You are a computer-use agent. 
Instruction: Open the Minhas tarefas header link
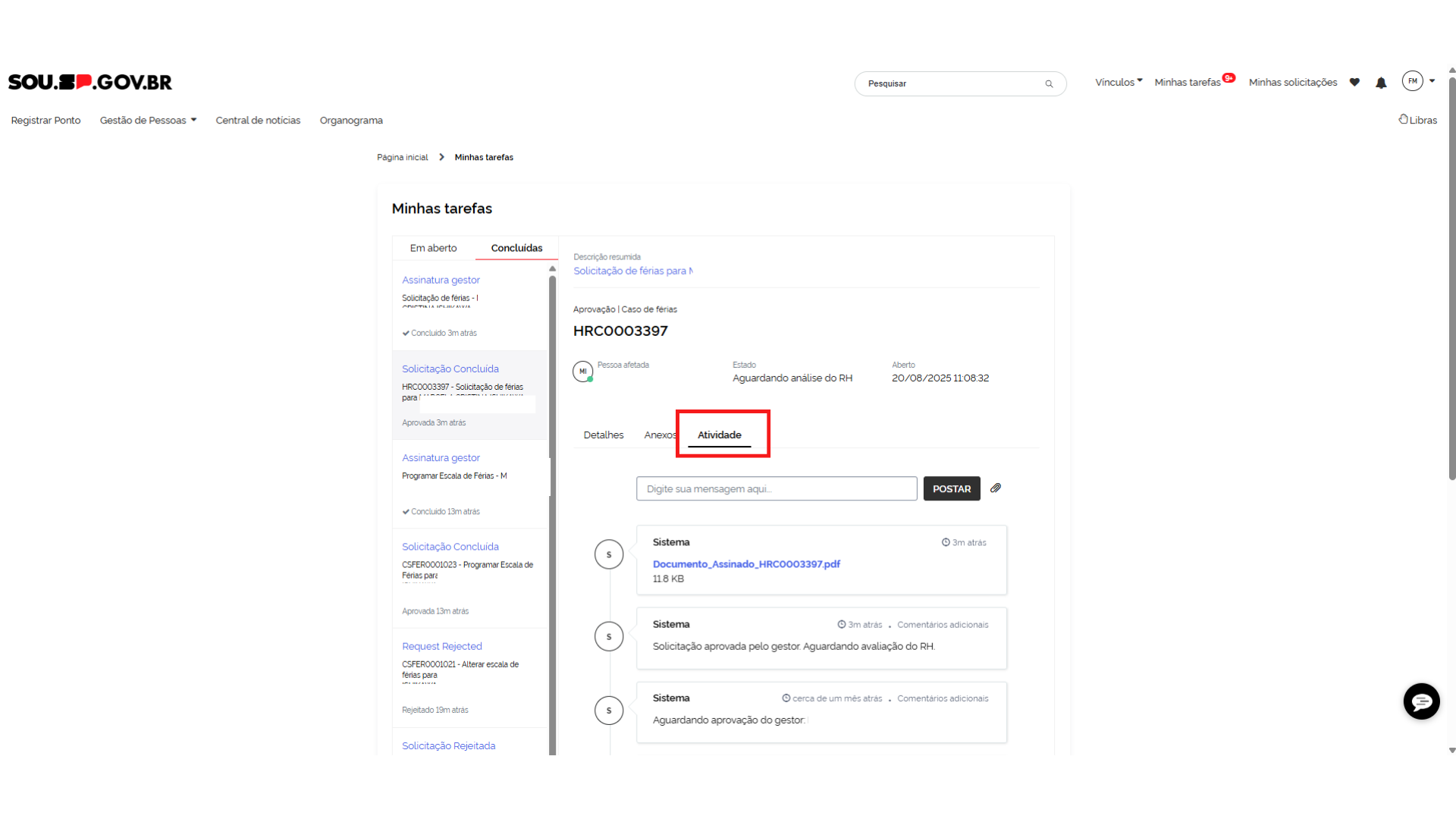coord(1187,83)
